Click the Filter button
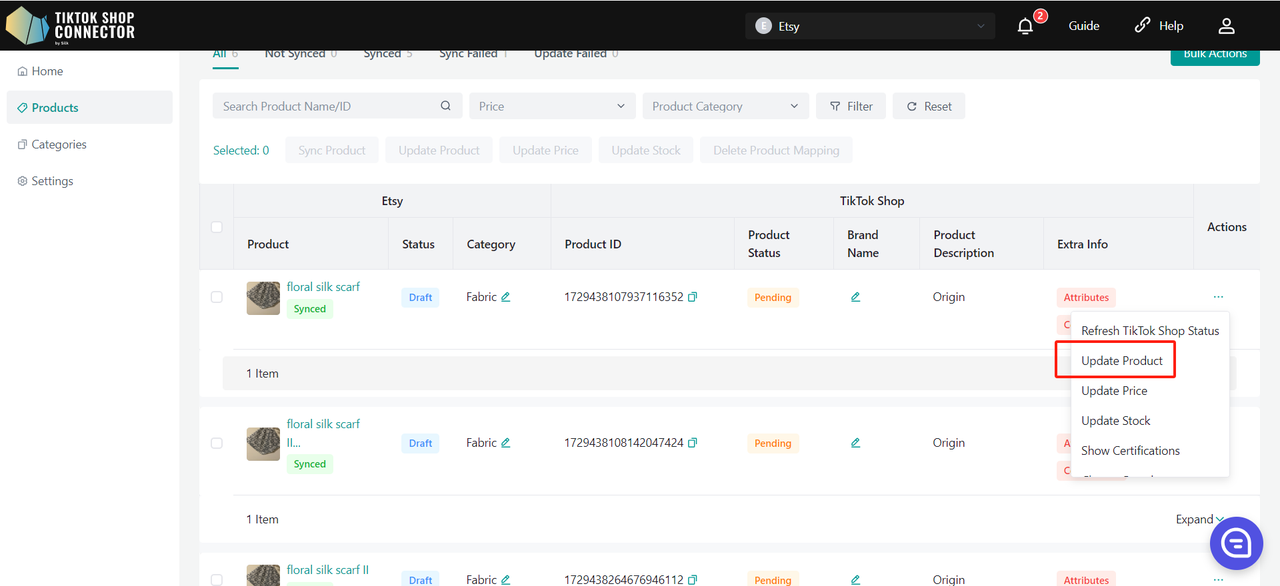 point(851,106)
